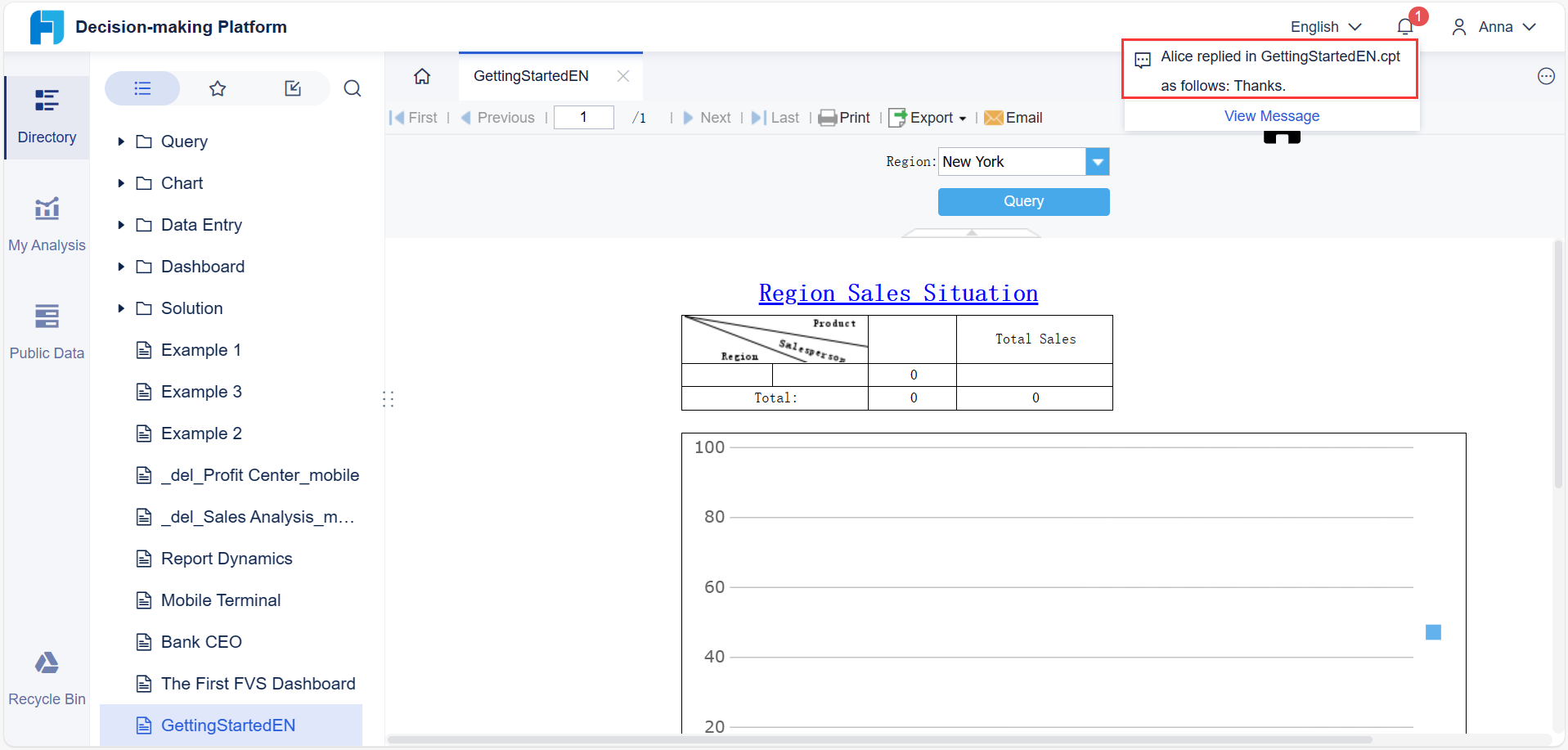1568x750 pixels.
Task: Collapse the parameter pane with the arrow
Action: click(971, 233)
